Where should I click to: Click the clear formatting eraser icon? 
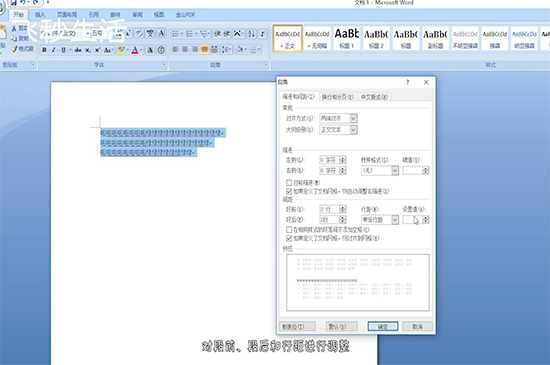[139, 33]
